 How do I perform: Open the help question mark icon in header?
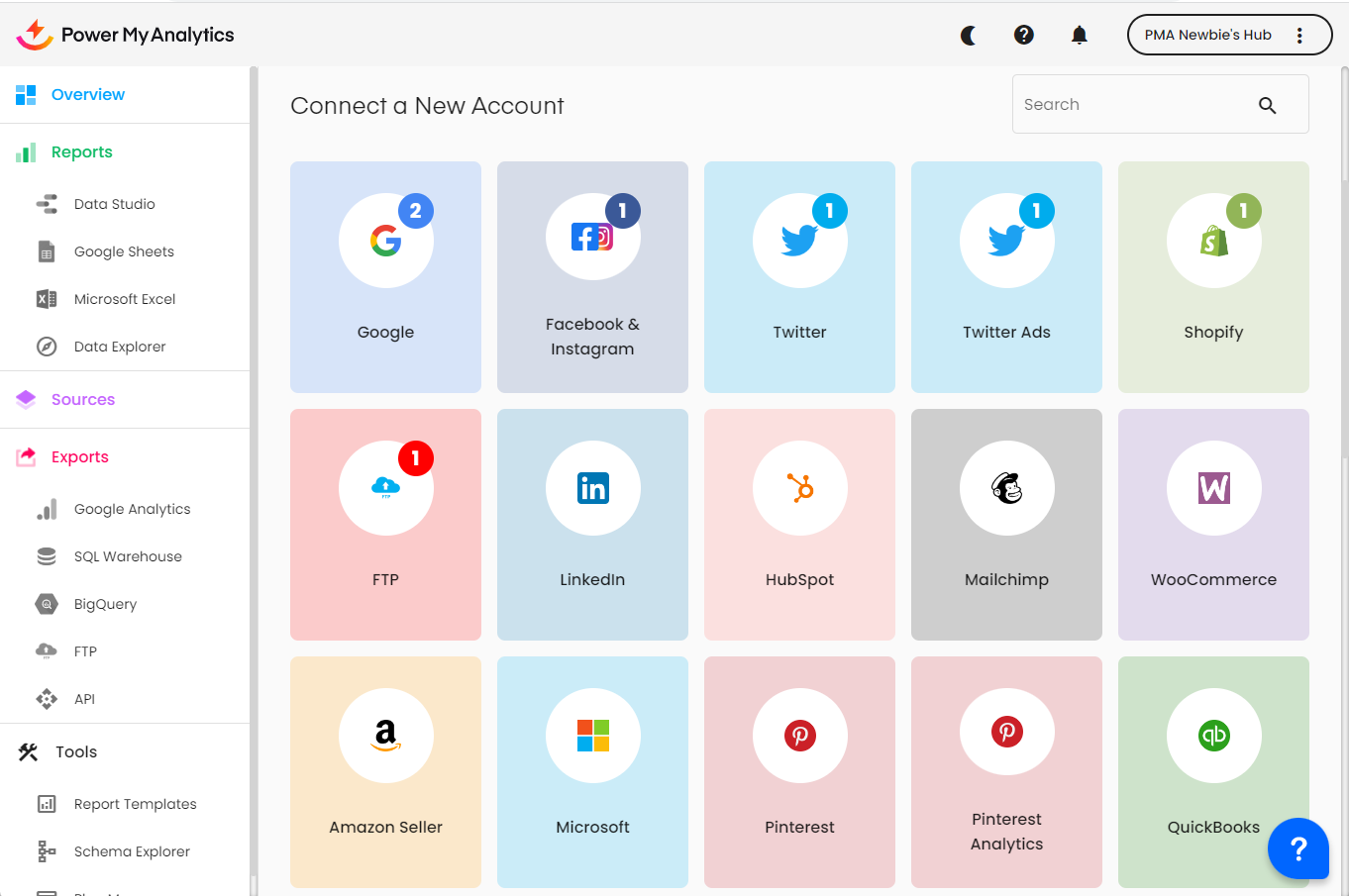click(x=1024, y=35)
